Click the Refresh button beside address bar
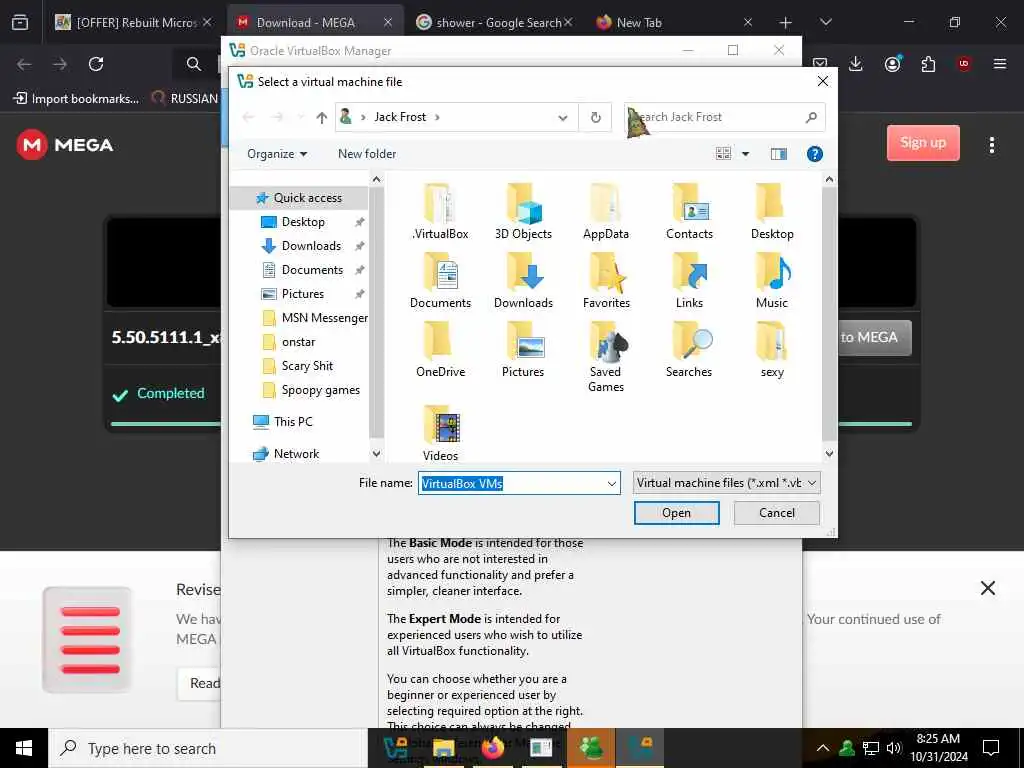This screenshot has height=768, width=1024. click(x=596, y=118)
